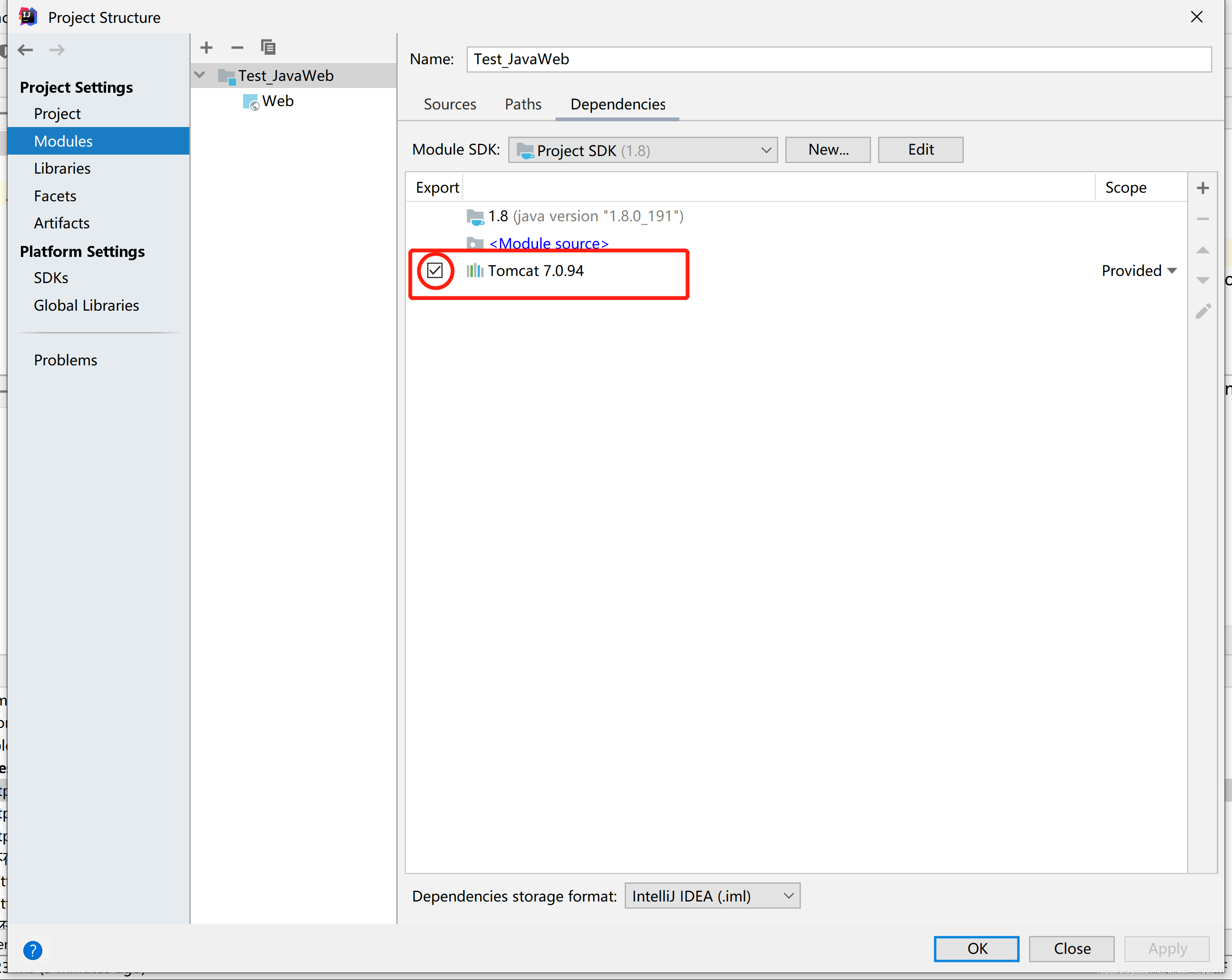Click the Close button at bottom
1232x980 pixels.
point(1071,949)
